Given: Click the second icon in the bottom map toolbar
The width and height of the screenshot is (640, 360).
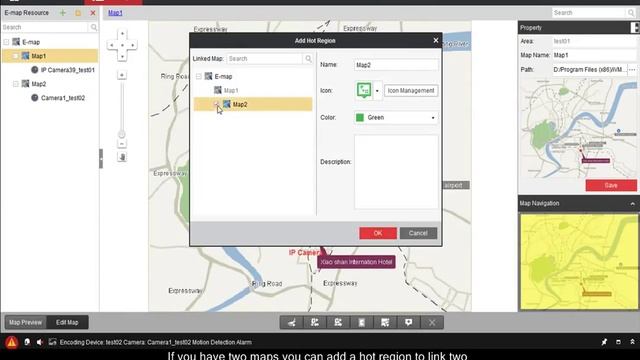Looking at the screenshot, I should point(315,322).
